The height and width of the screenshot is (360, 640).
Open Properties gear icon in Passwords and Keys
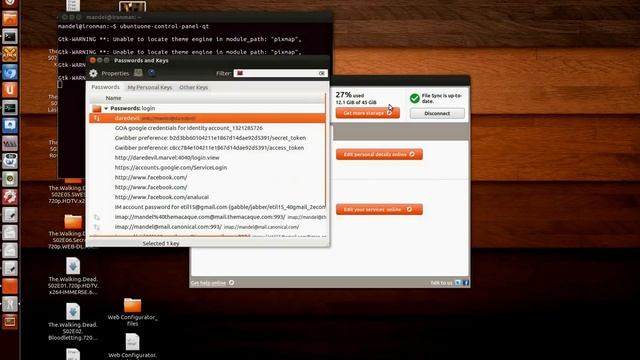point(93,73)
